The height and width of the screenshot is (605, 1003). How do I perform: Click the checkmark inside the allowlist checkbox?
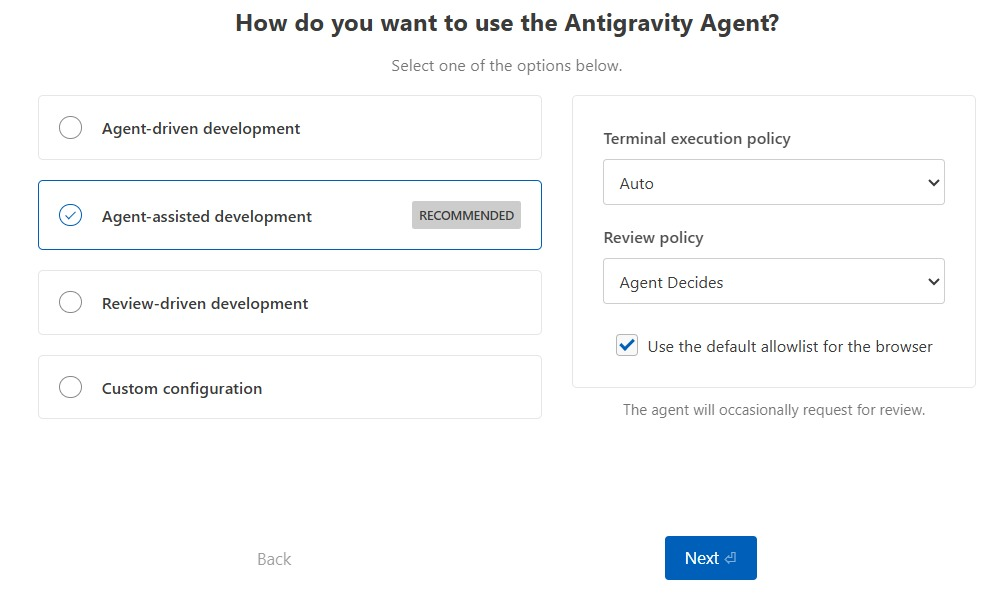tap(626, 345)
